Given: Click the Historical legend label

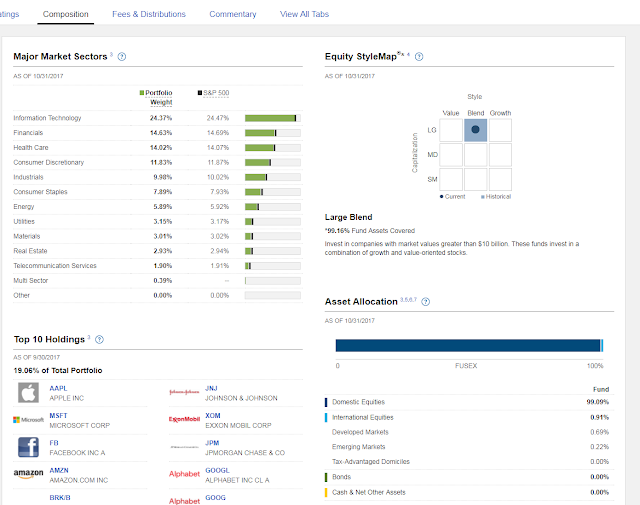Looking at the screenshot, I should 498,197.
